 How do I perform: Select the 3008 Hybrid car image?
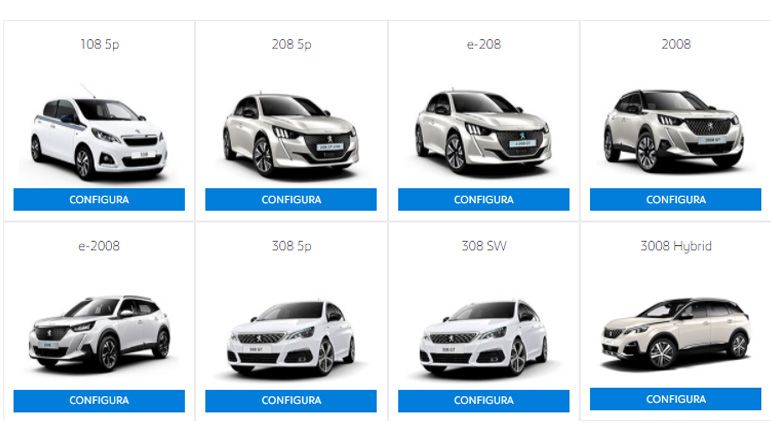676,333
